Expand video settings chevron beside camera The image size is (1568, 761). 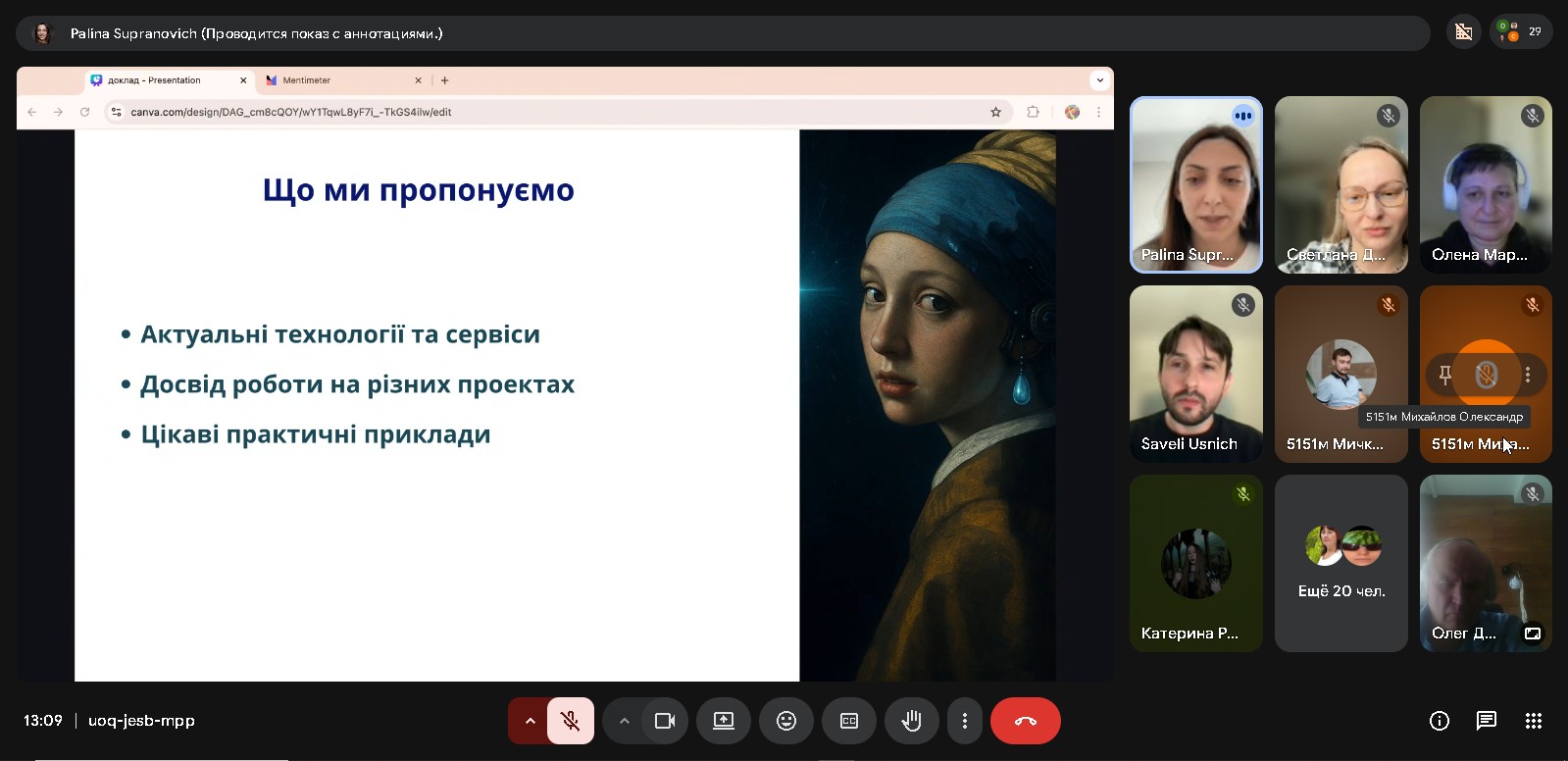pos(624,721)
